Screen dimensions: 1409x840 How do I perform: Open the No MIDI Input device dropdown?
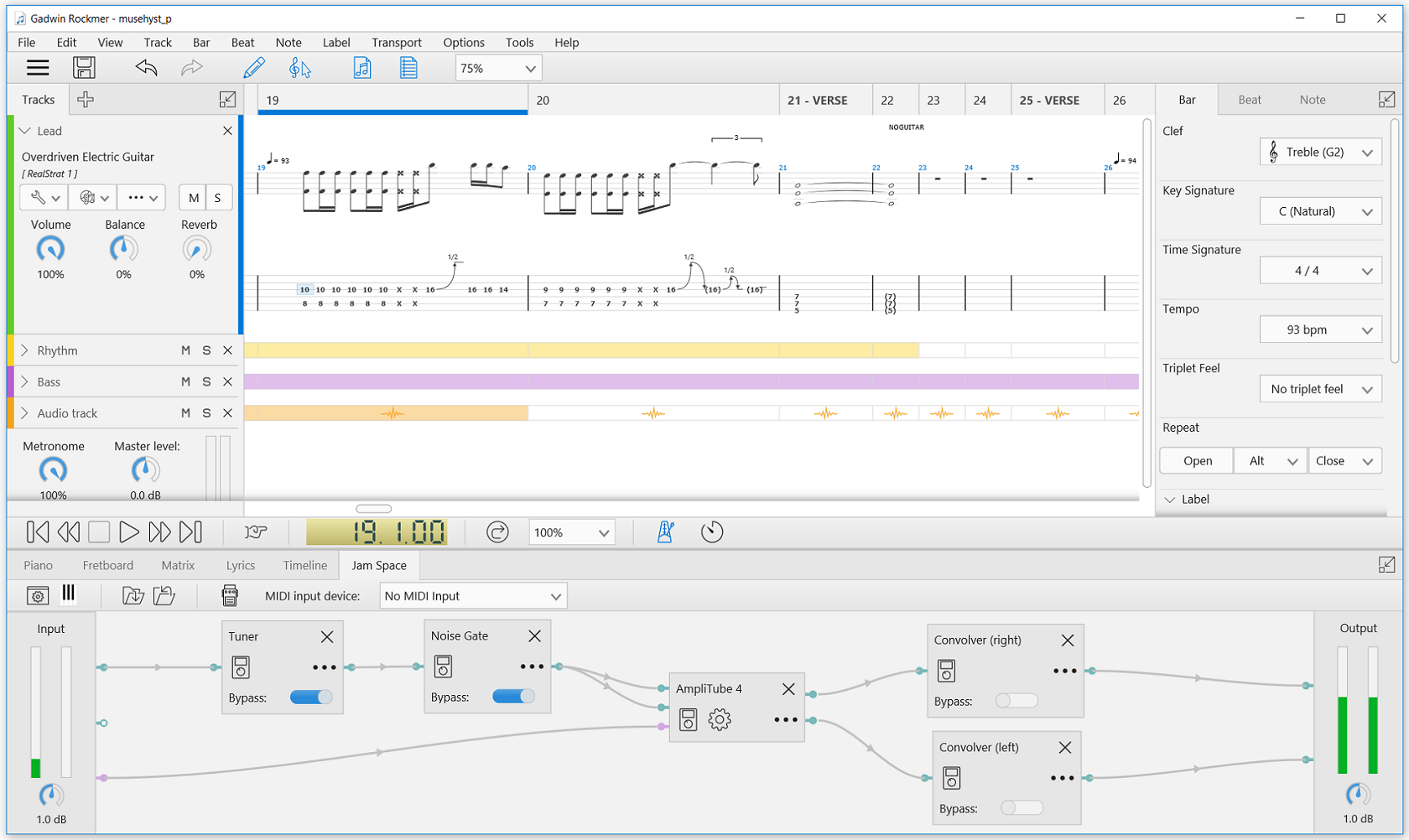[x=472, y=595]
